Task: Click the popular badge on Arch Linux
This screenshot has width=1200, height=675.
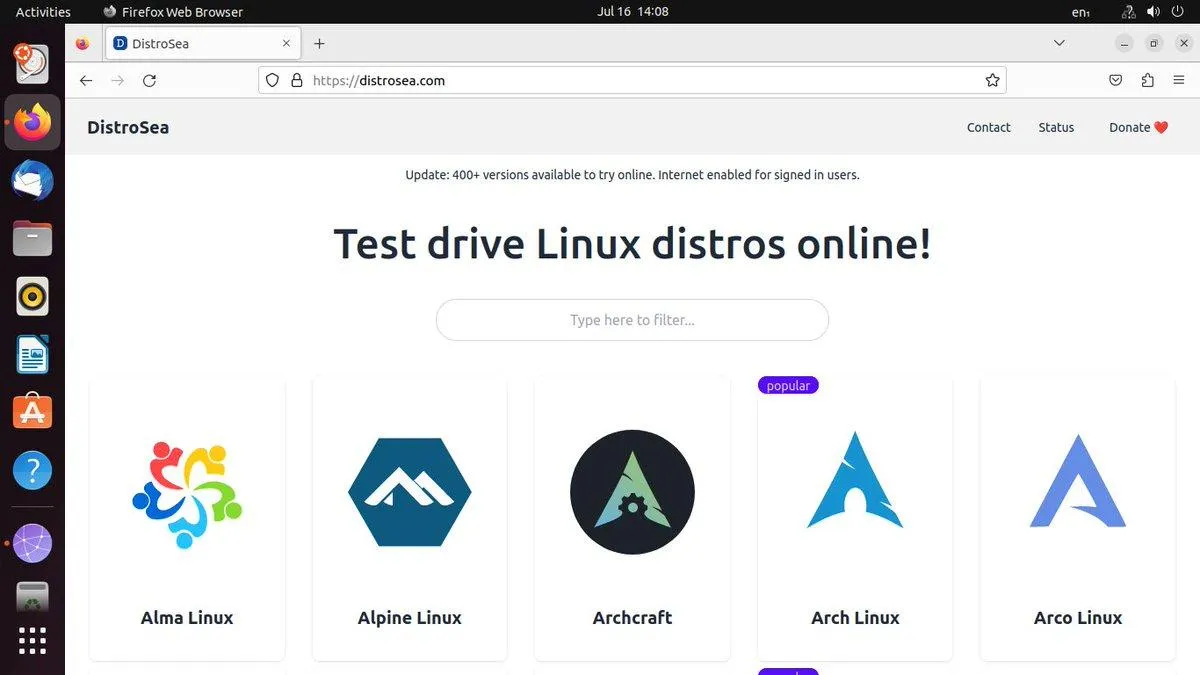Action: (788, 385)
